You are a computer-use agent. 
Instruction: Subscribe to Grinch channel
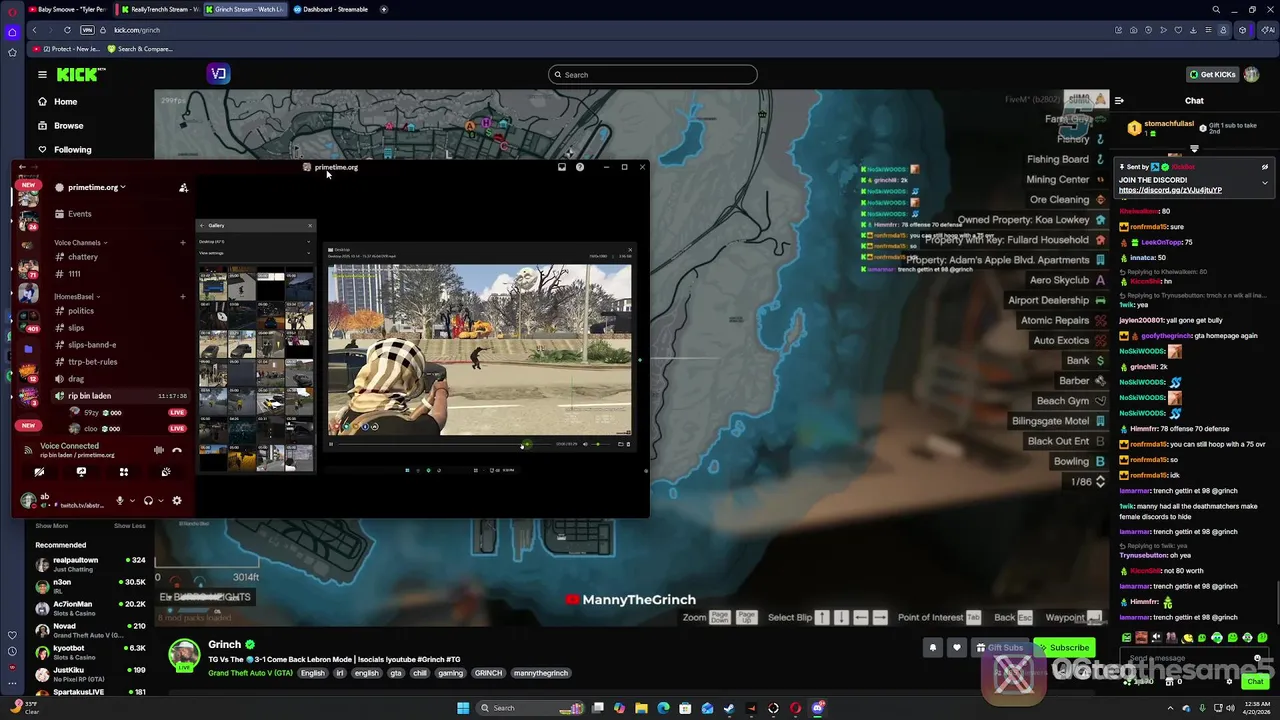[x=1064, y=648]
